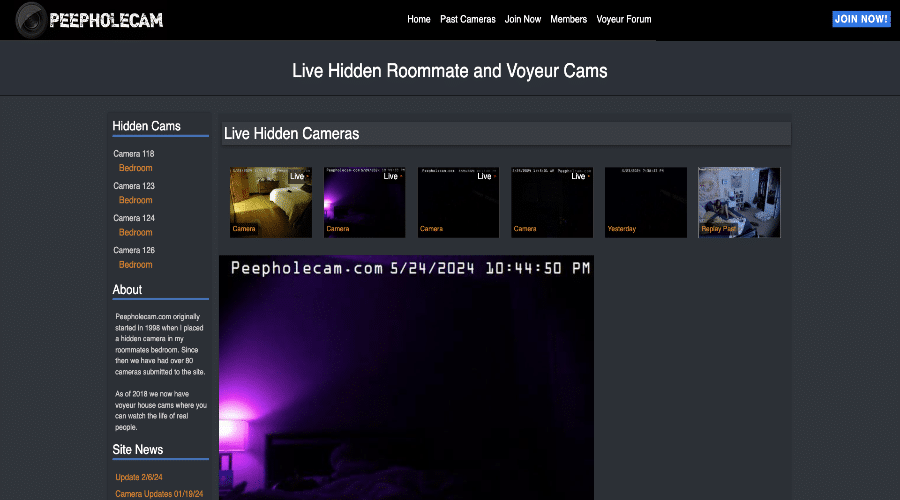Open the Yesterday thumbnail
Screen dimensions: 900x500
(x=646, y=202)
